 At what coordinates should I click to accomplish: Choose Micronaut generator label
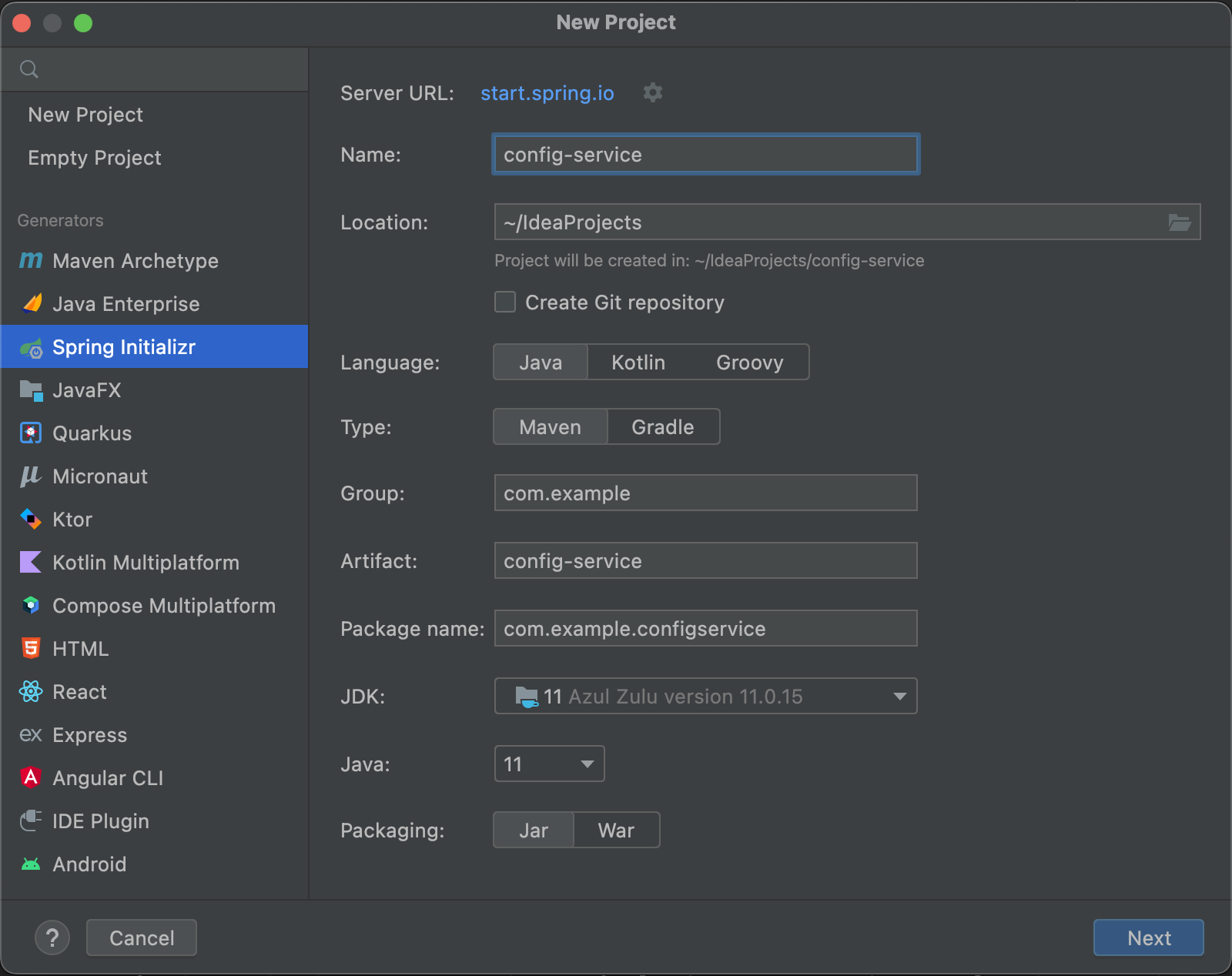coord(100,476)
